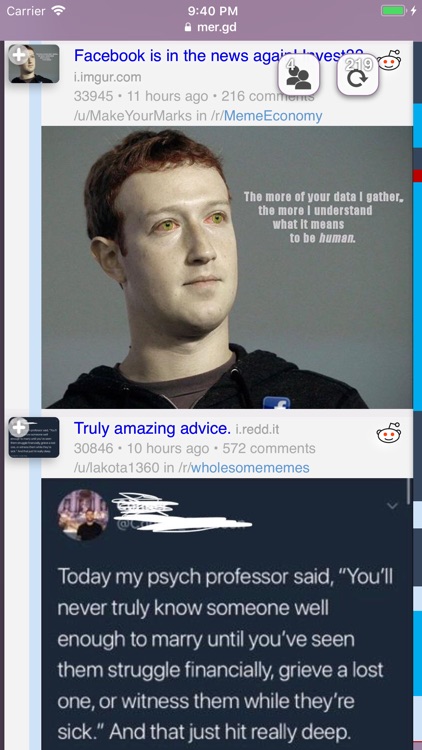Image resolution: width=422 pixels, height=750 pixels.
Task: Tap the mer.gd address bar
Action: (211, 27)
